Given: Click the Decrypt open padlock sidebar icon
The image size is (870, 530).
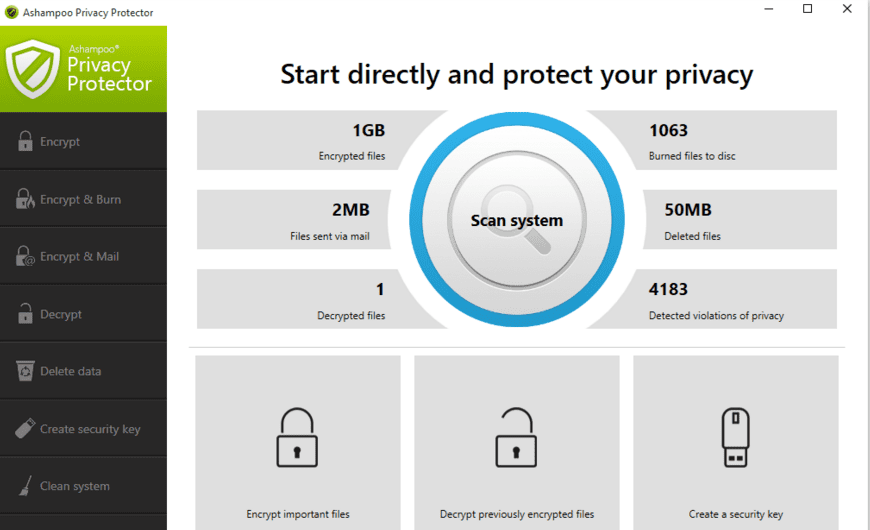Looking at the screenshot, I should (x=25, y=314).
